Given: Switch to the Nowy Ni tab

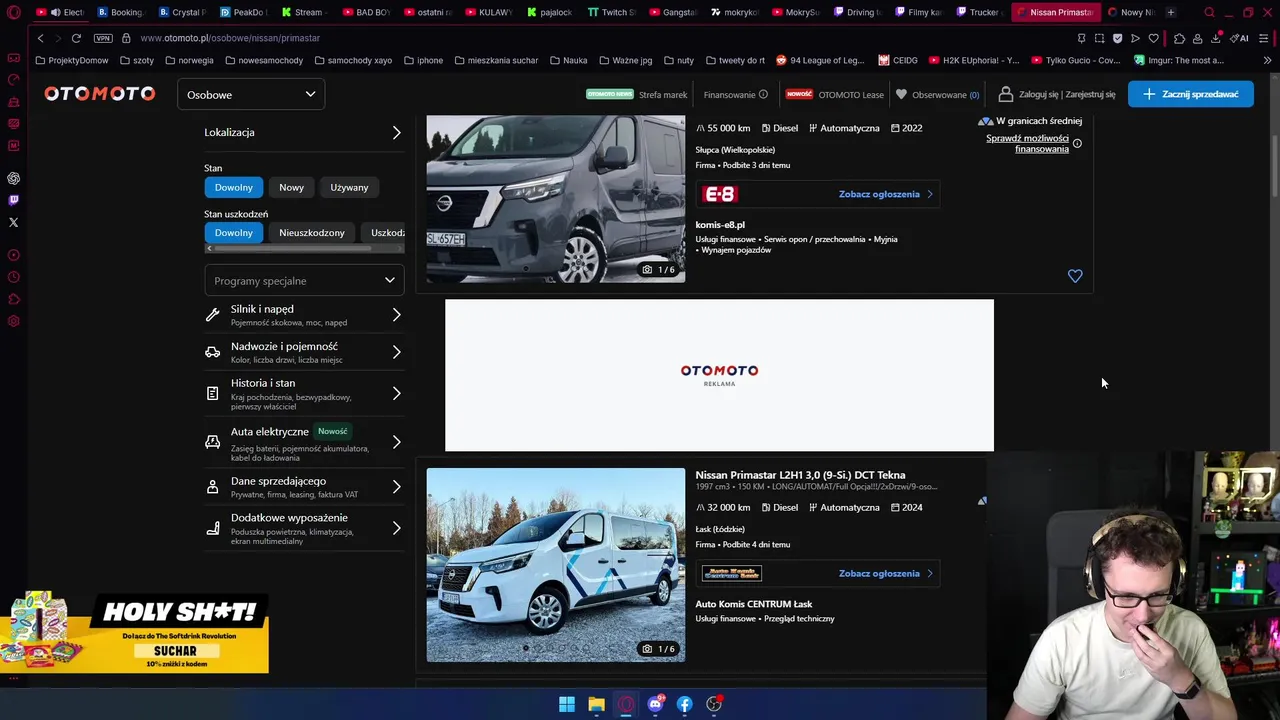Looking at the screenshot, I should pos(1129,12).
